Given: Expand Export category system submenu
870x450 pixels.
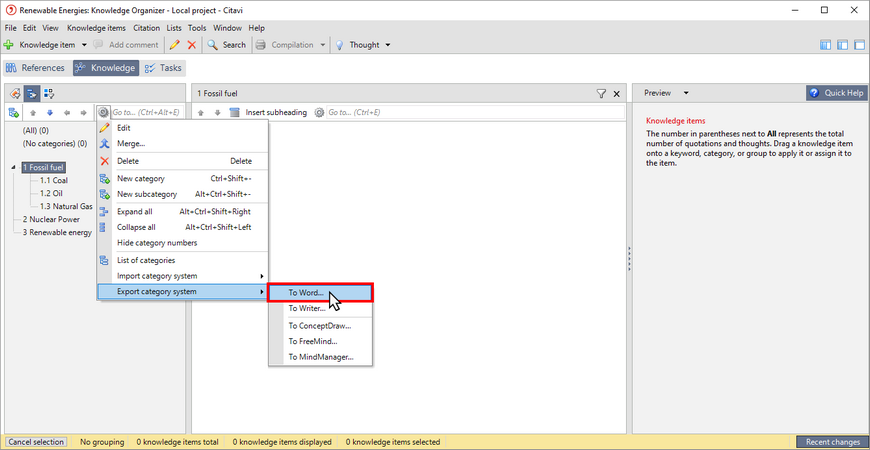Looking at the screenshot, I should 183,291.
